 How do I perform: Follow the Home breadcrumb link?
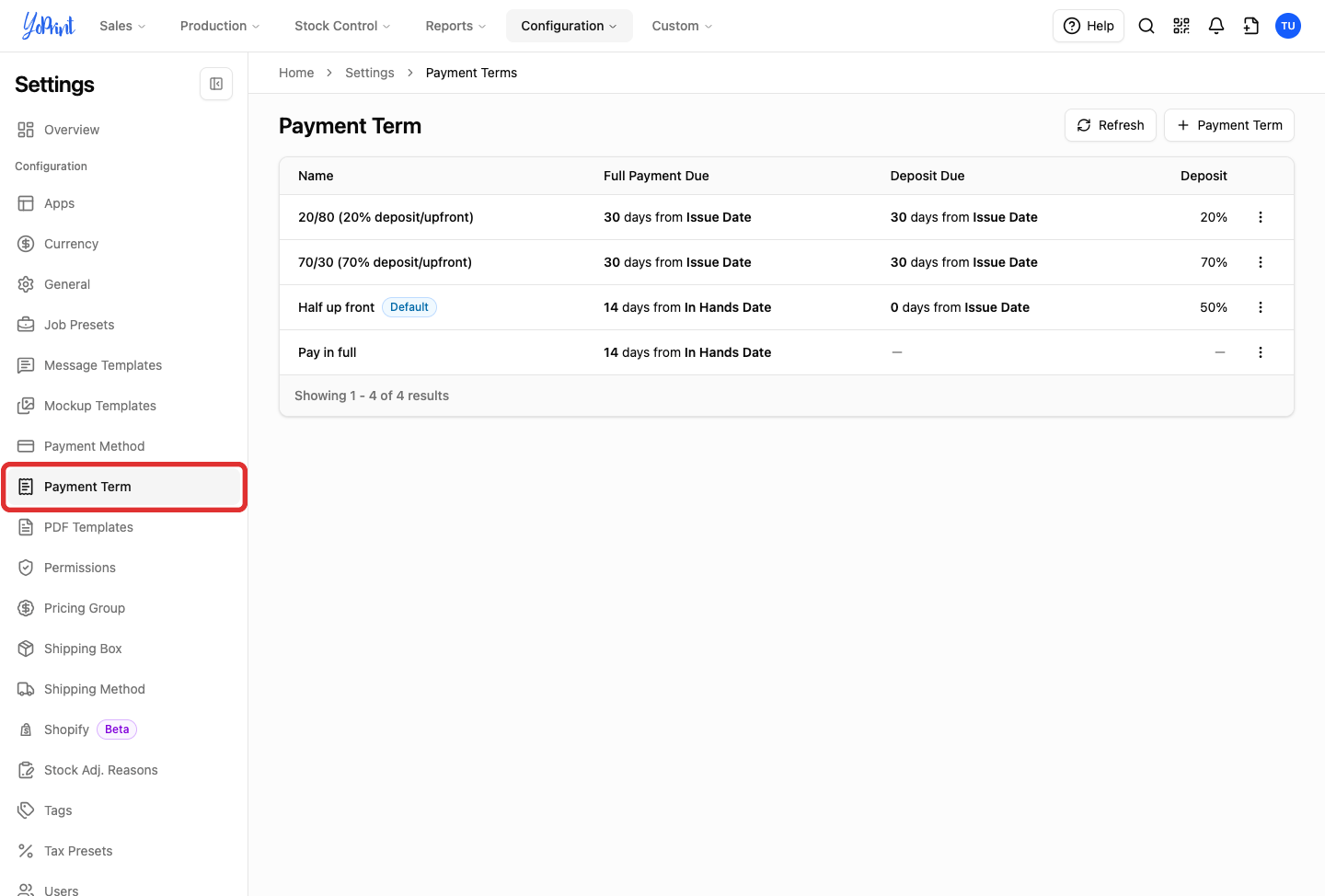tap(296, 73)
